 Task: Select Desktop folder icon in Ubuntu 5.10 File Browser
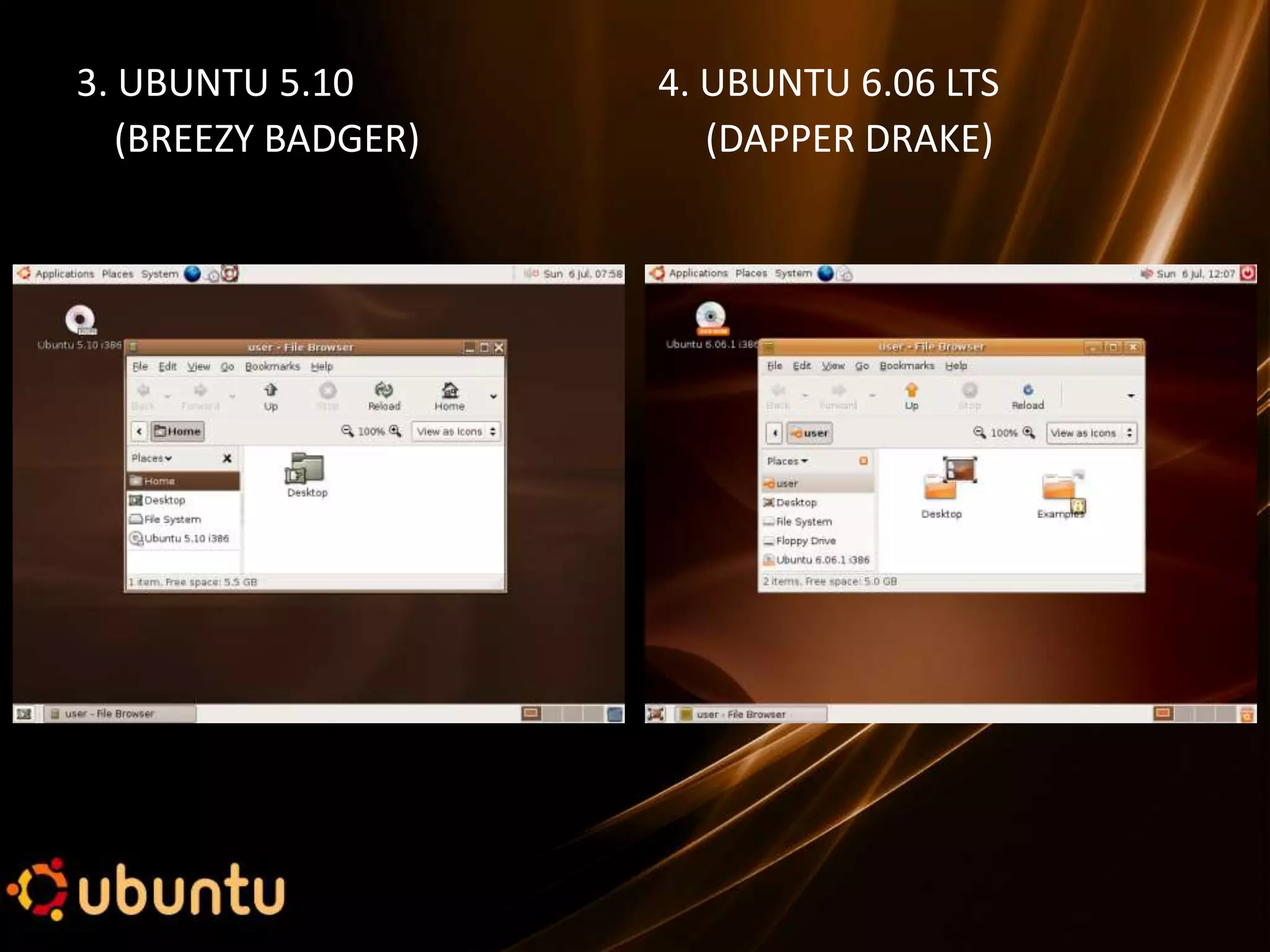(x=307, y=475)
